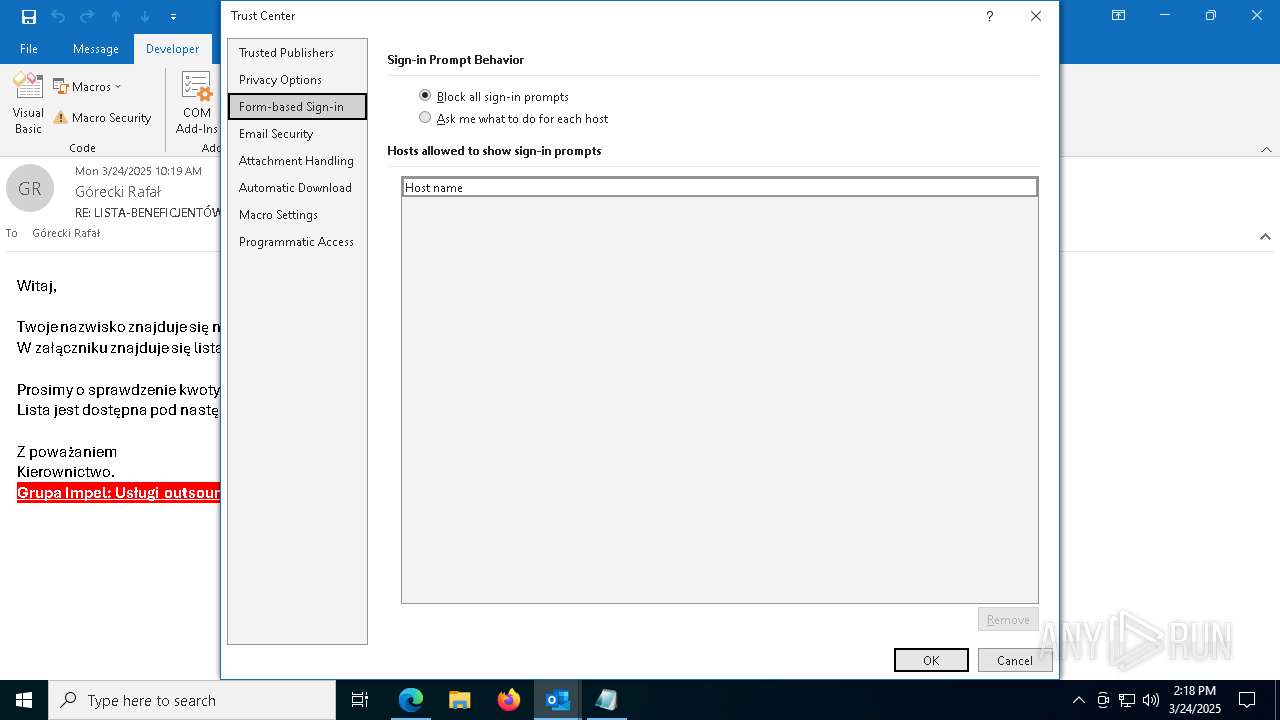The height and width of the screenshot is (720, 1280).
Task: Click the notepad-like taskbar app icon
Action: coord(606,700)
